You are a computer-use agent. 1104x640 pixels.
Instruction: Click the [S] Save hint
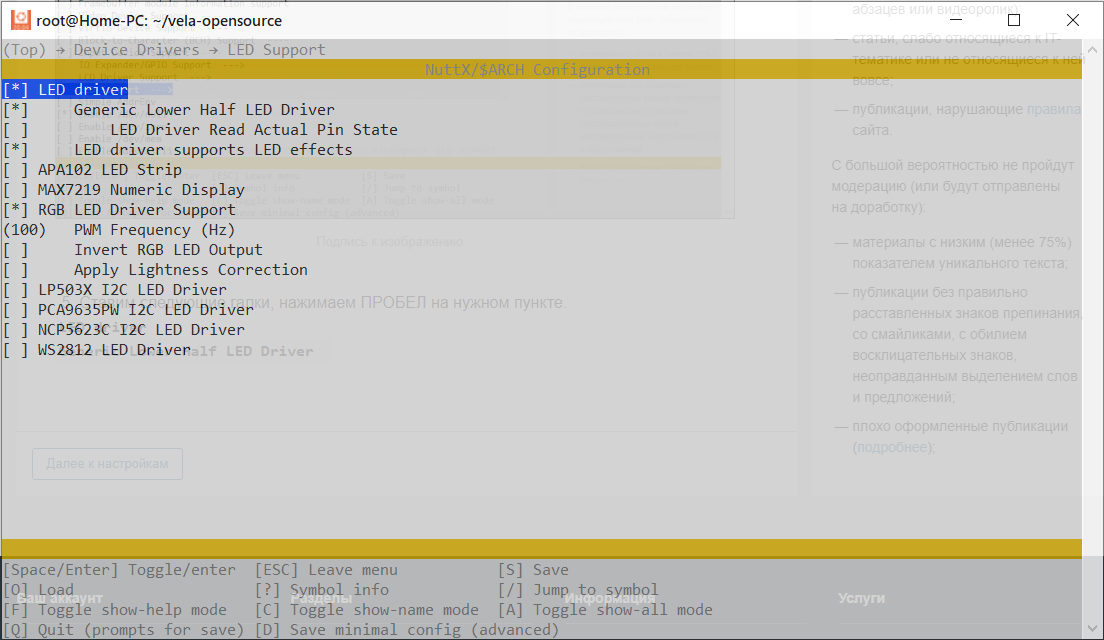click(x=533, y=570)
